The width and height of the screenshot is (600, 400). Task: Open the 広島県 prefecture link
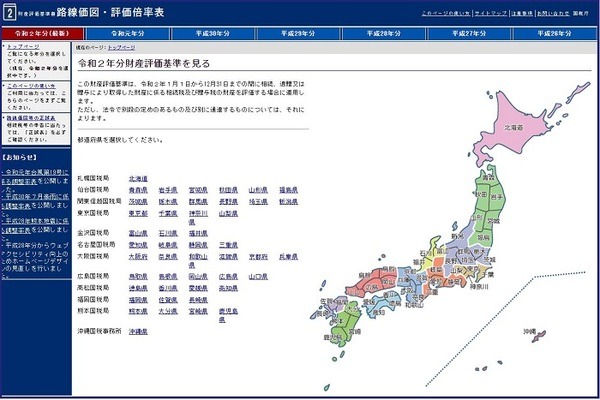click(x=228, y=276)
